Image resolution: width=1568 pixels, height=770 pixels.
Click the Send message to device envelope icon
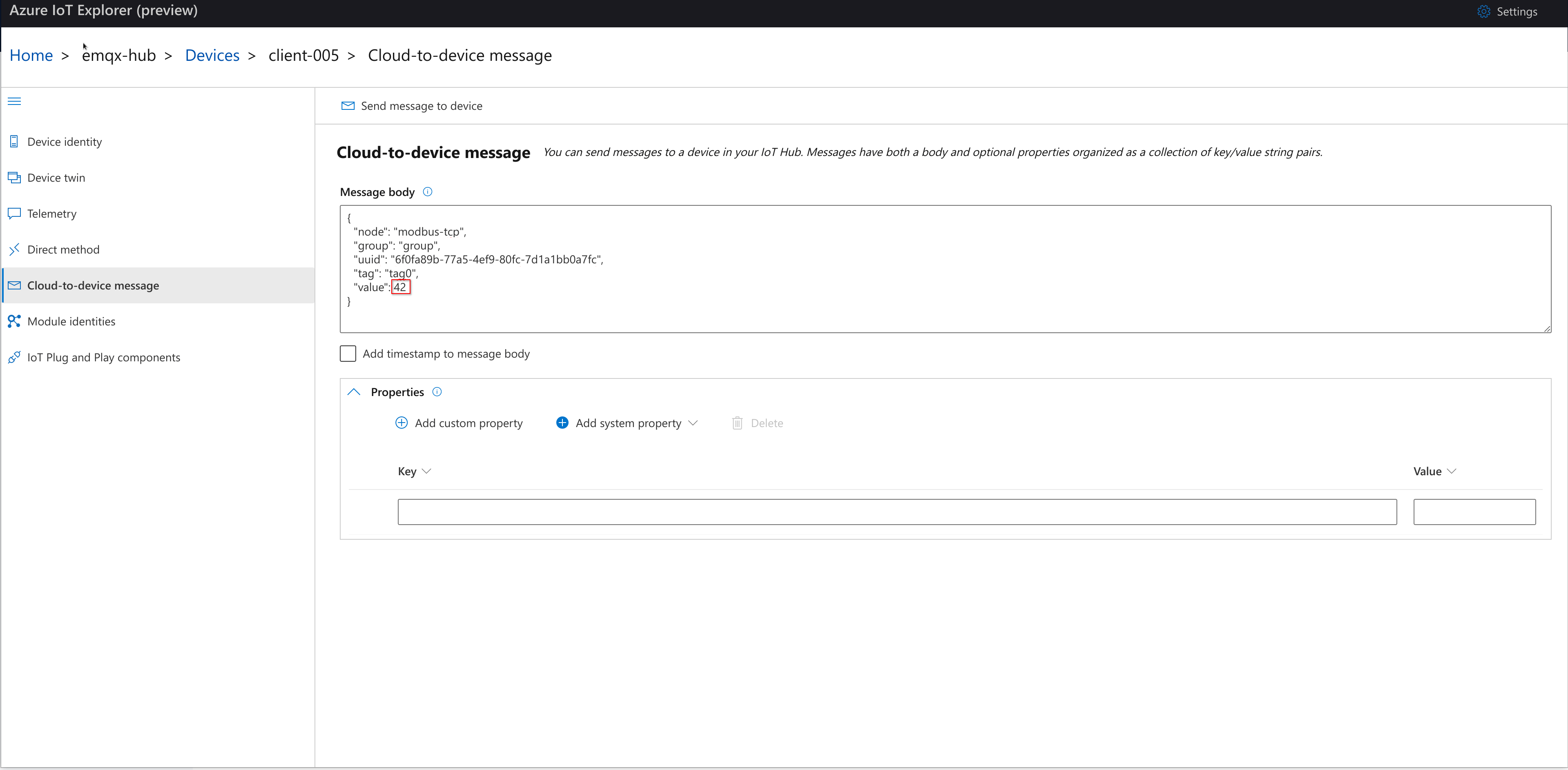348,105
